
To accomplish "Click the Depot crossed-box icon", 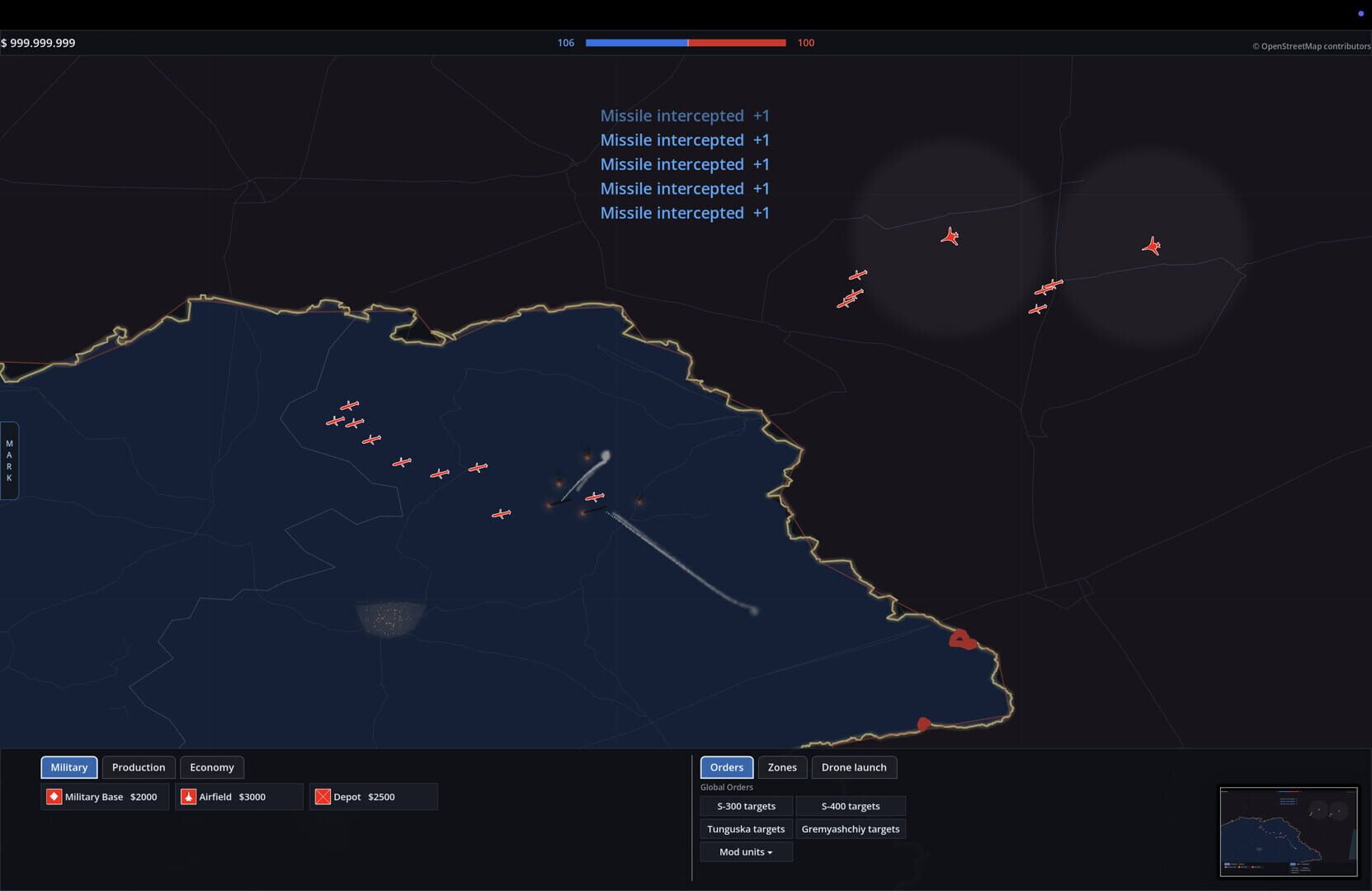I will [x=323, y=797].
